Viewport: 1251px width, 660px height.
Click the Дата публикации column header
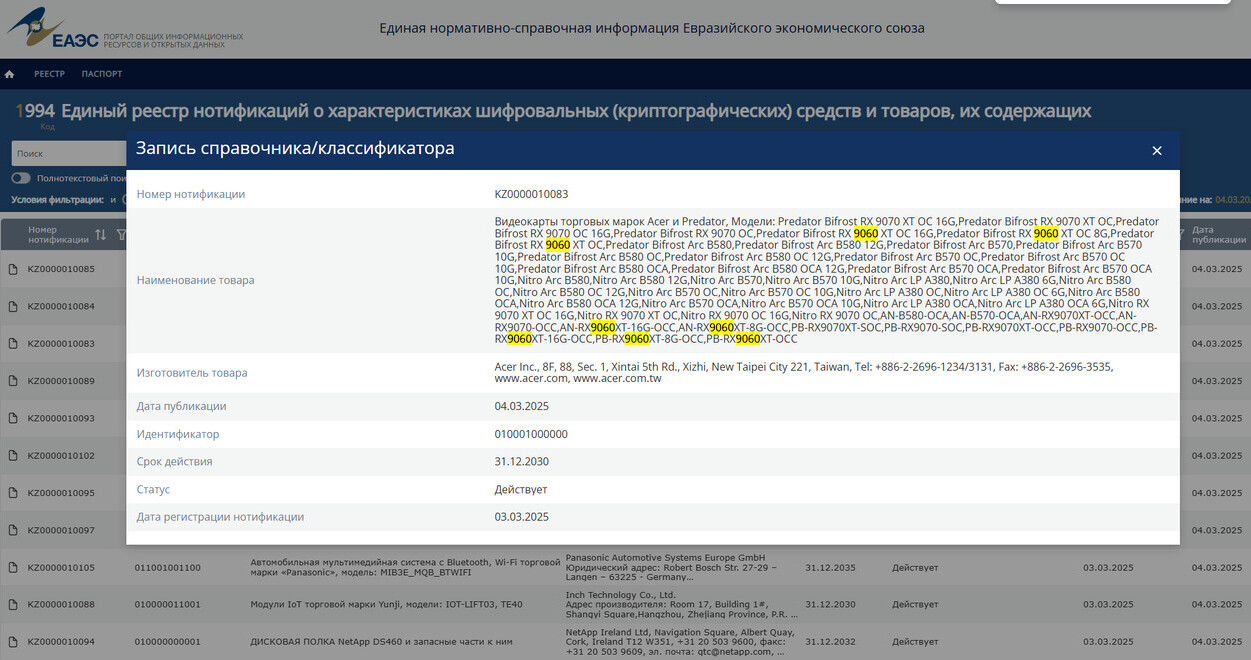coord(1218,235)
